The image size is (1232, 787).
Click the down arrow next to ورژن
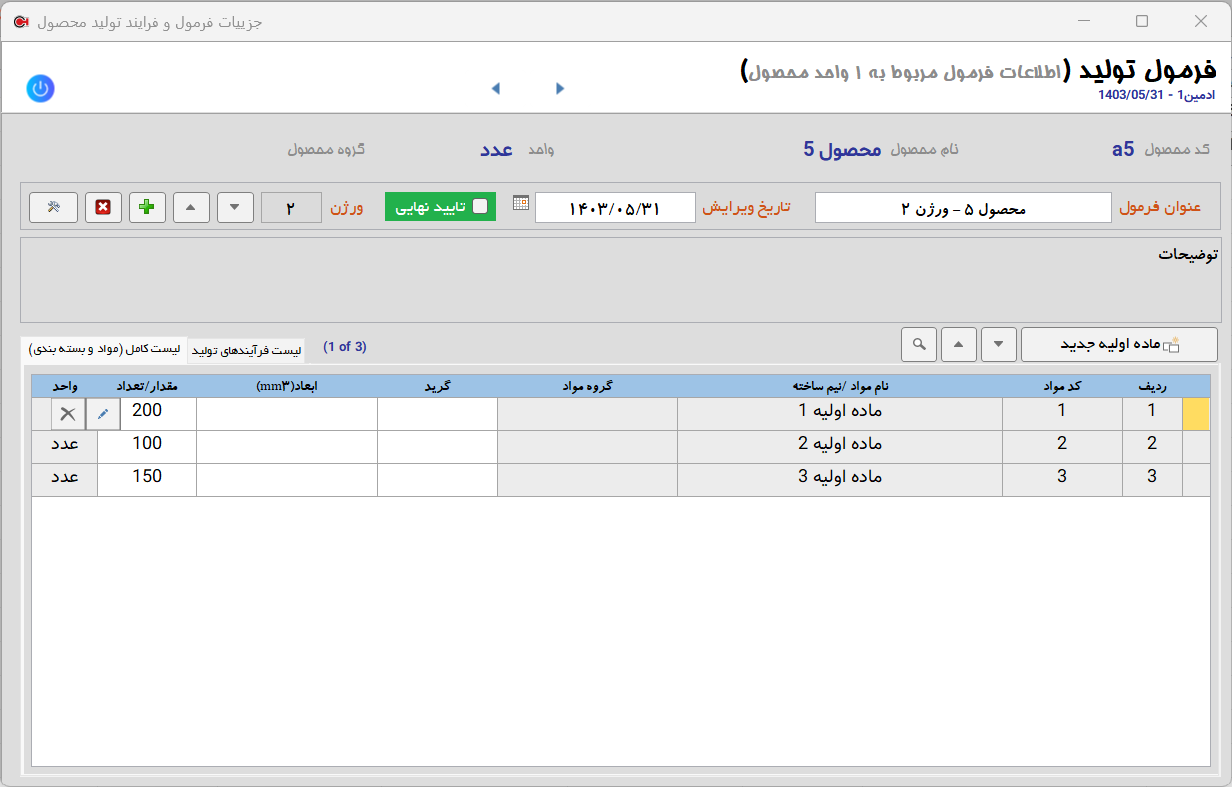click(235, 207)
